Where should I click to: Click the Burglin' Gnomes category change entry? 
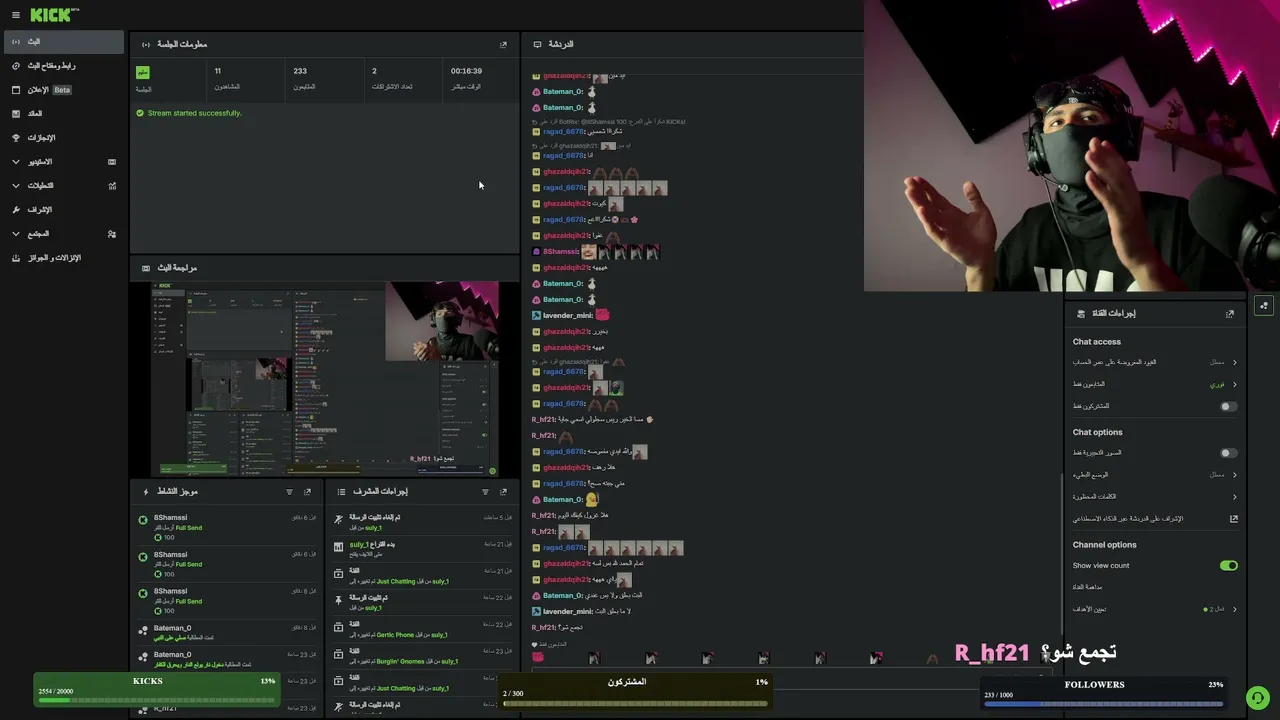[424, 655]
